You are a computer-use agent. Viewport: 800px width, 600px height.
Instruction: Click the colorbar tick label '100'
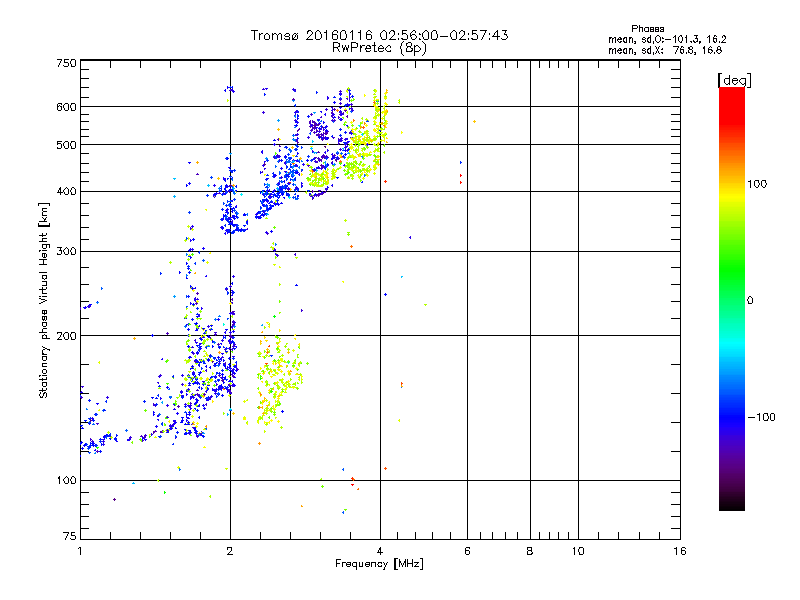[x=757, y=184]
